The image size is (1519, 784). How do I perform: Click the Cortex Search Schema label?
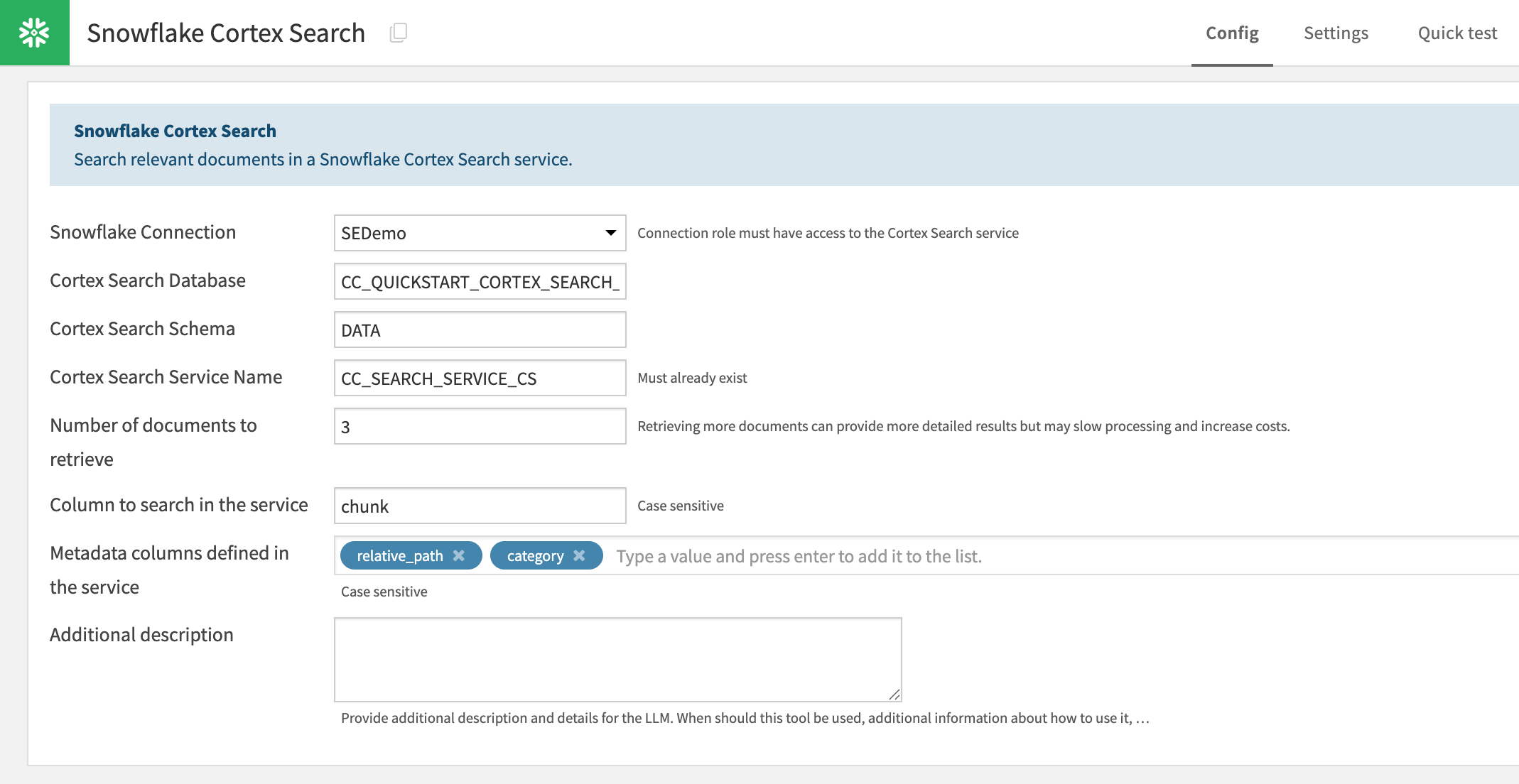tap(142, 329)
